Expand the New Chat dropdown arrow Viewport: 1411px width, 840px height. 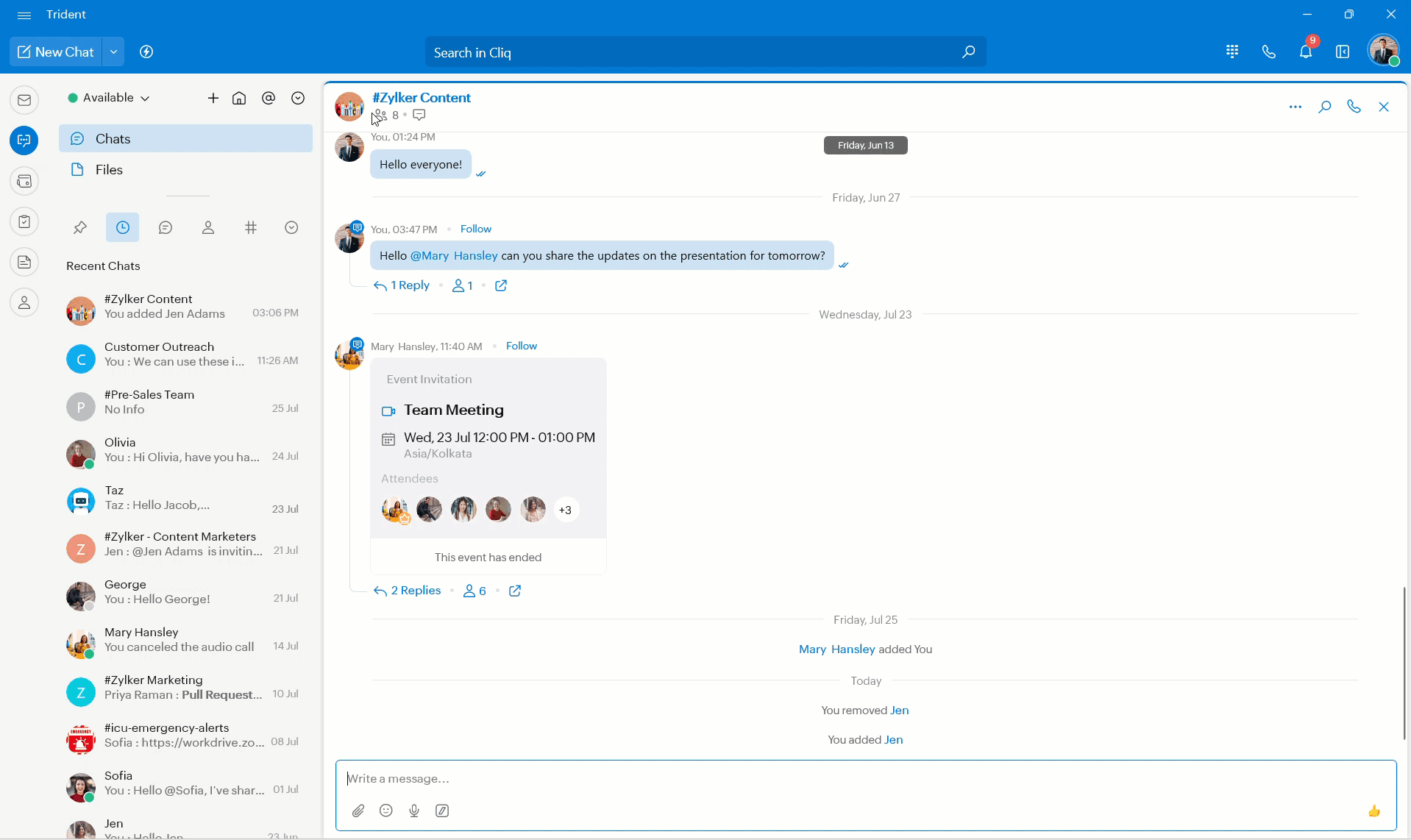point(113,52)
